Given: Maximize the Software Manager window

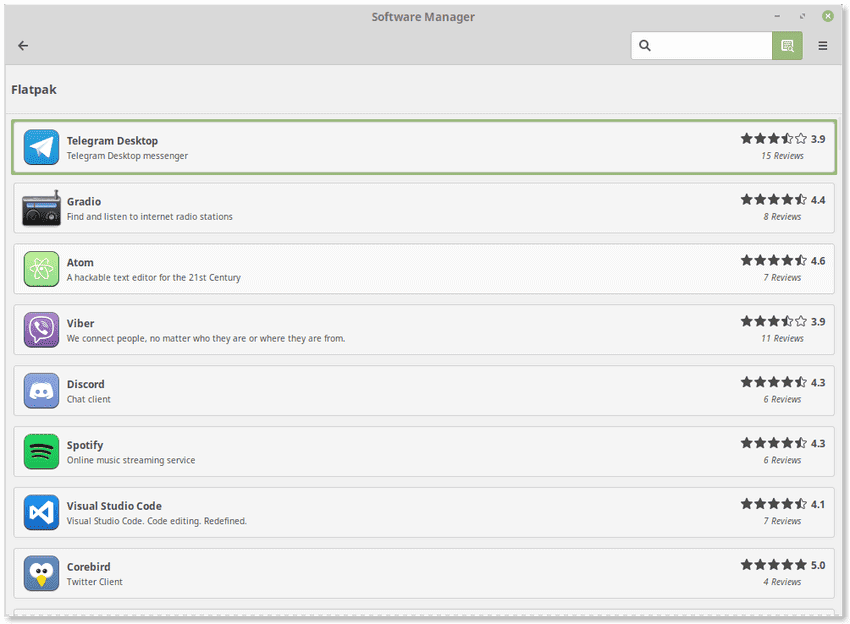Looking at the screenshot, I should 802,16.
